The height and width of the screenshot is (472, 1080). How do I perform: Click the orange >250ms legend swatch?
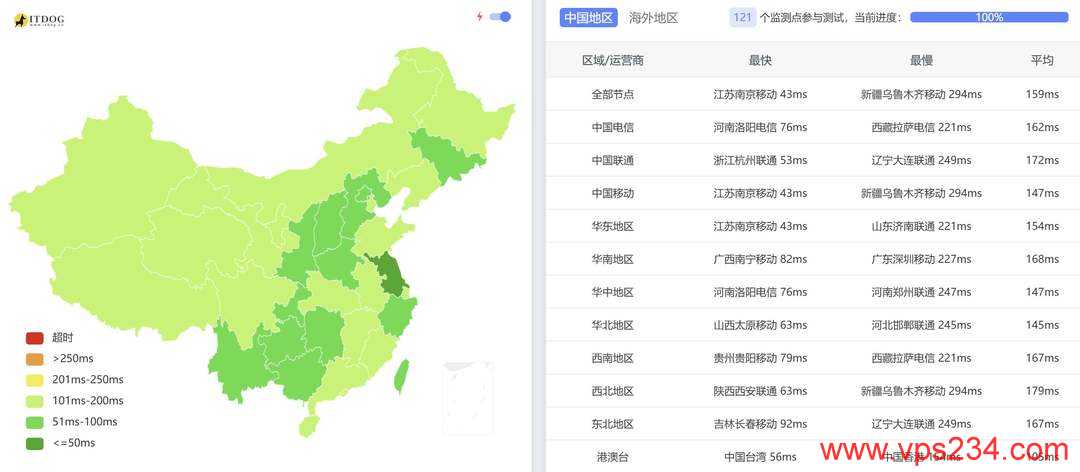pyautogui.click(x=34, y=359)
